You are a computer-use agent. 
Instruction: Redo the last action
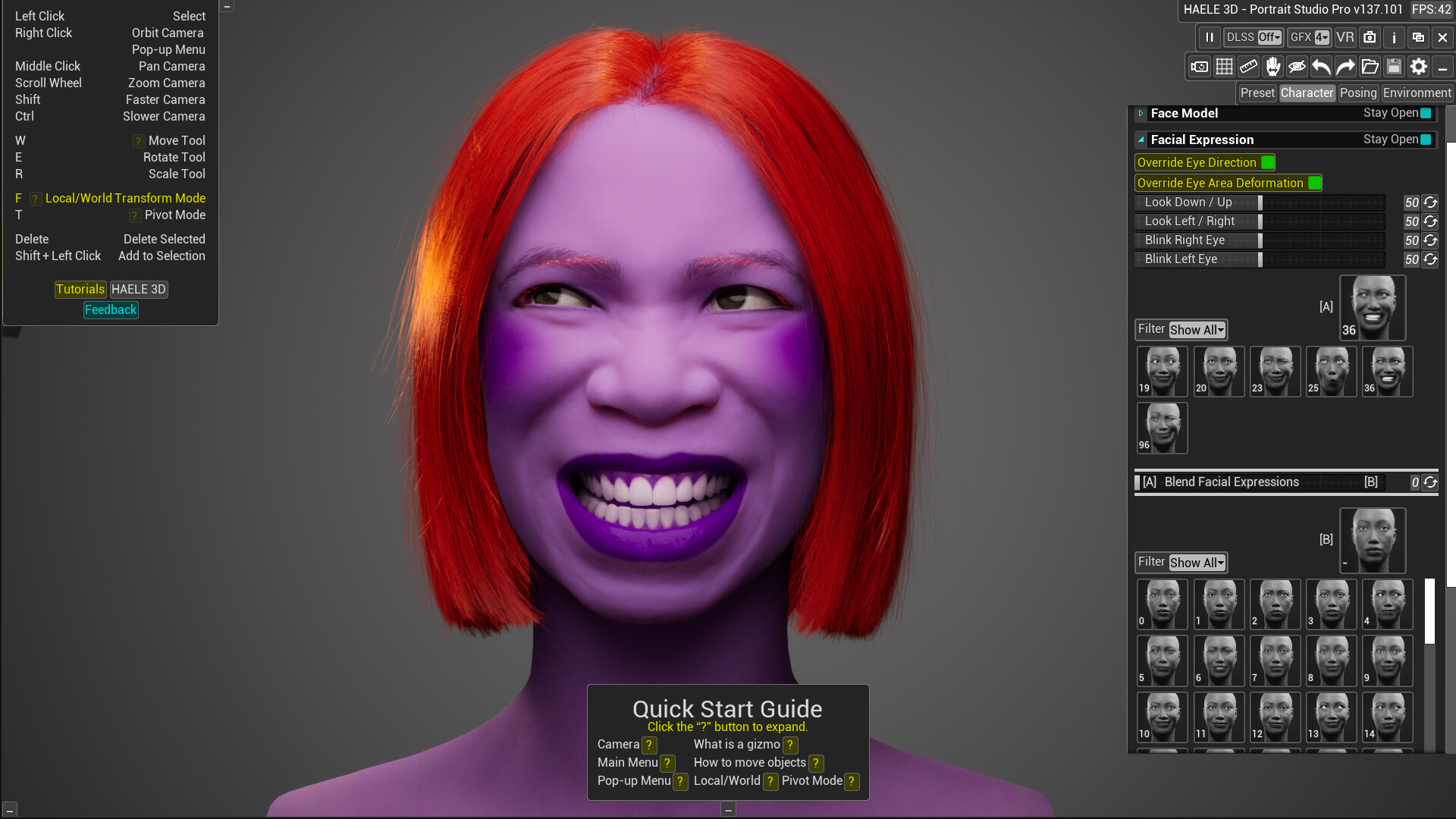[1345, 67]
